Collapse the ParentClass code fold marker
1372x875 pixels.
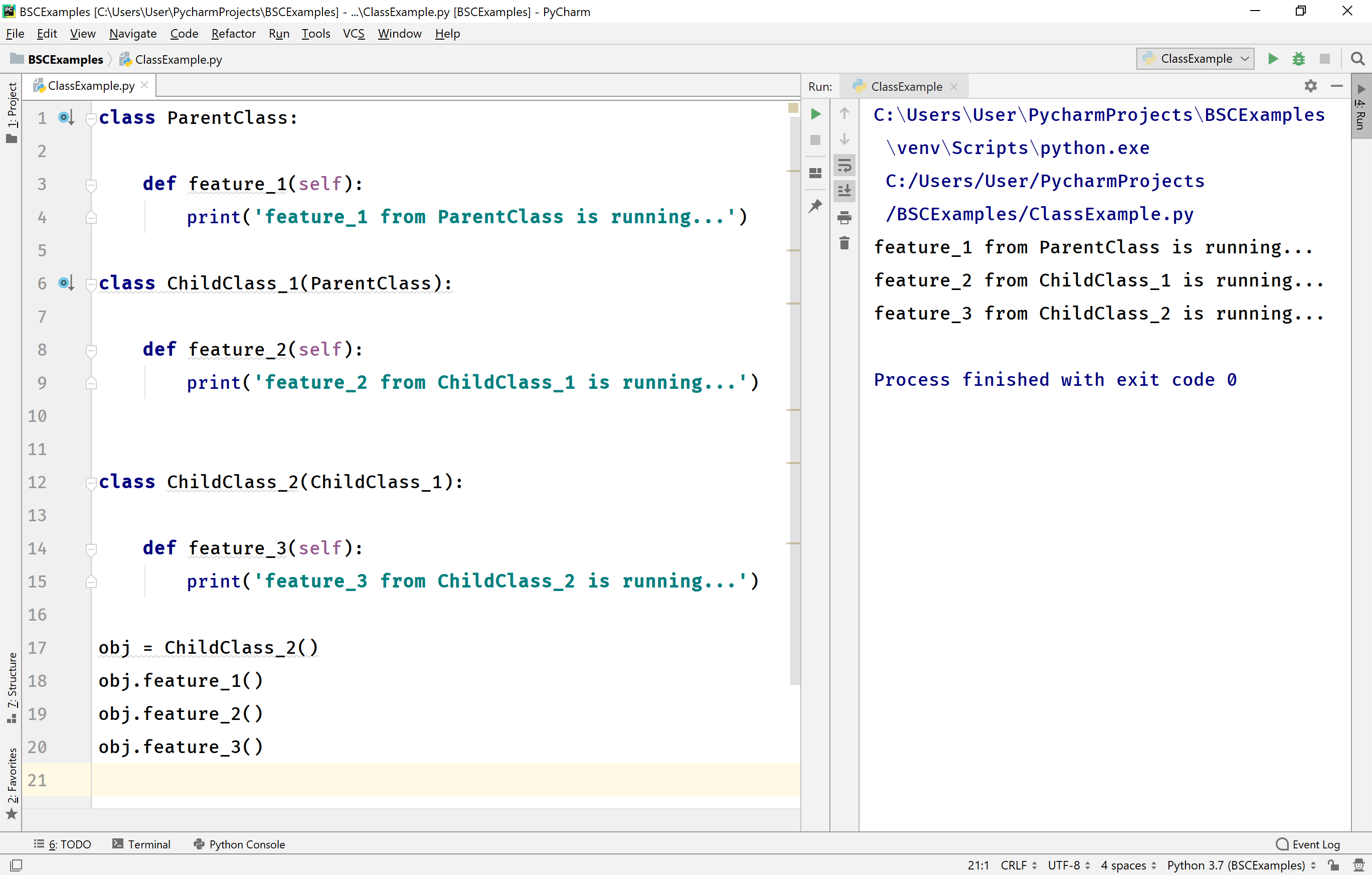click(x=91, y=118)
